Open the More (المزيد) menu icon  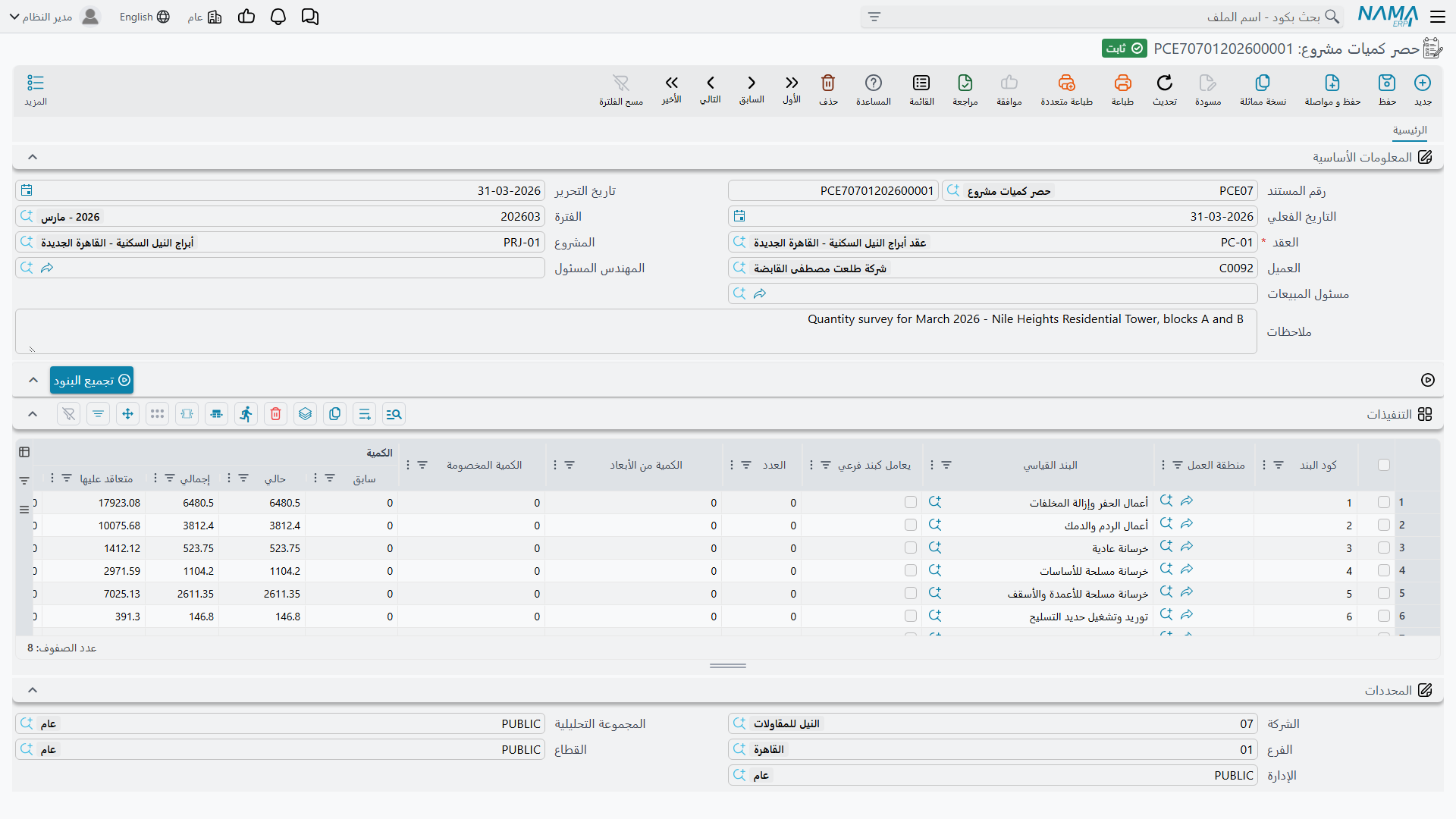(x=36, y=83)
